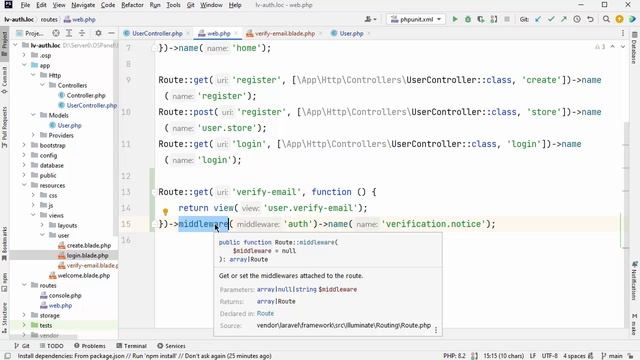Viewport: 640px width, 360px height.
Task: Open console.php in routes folder
Action: coord(65,296)
